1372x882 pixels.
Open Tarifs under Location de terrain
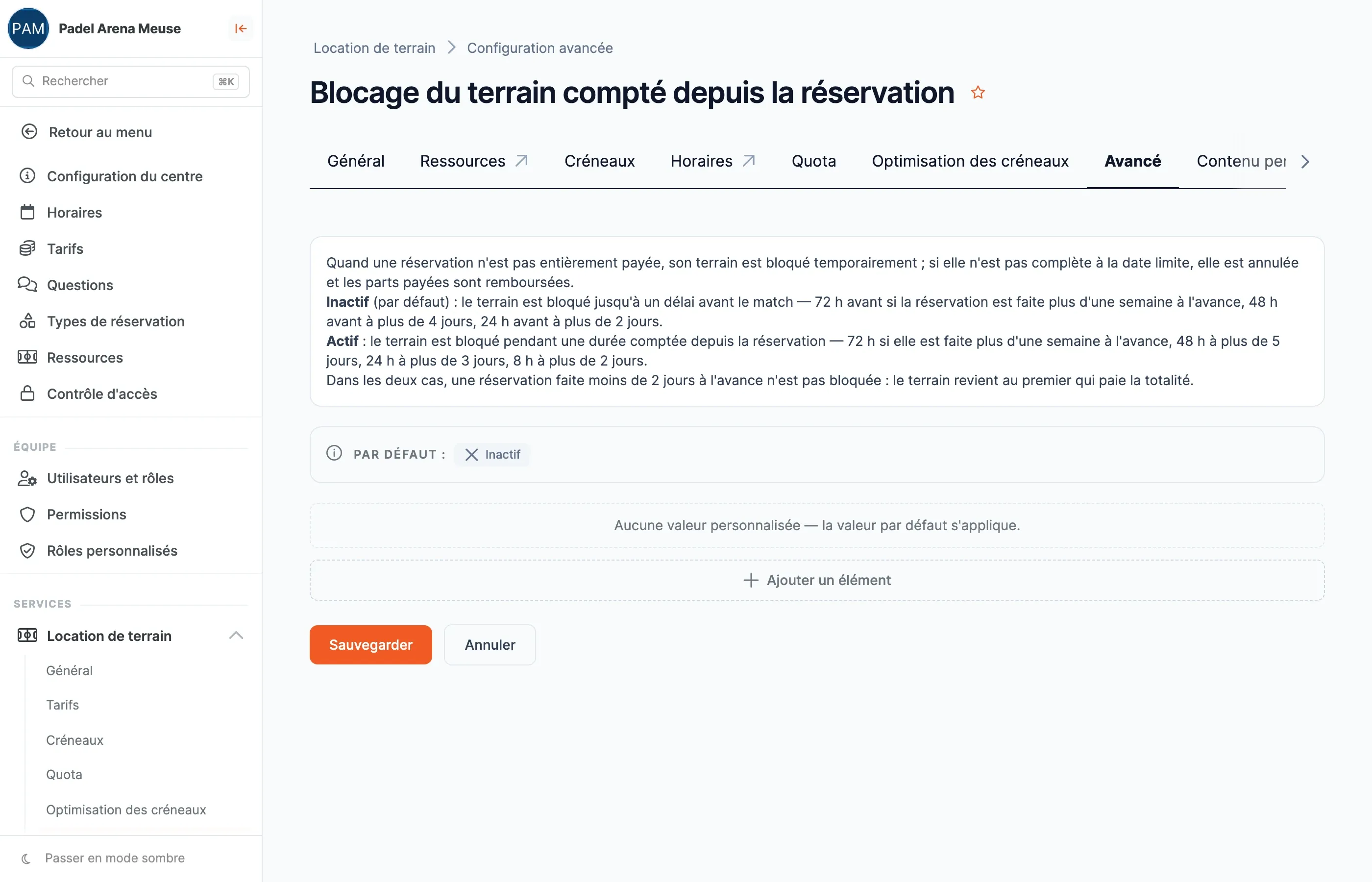click(62, 705)
